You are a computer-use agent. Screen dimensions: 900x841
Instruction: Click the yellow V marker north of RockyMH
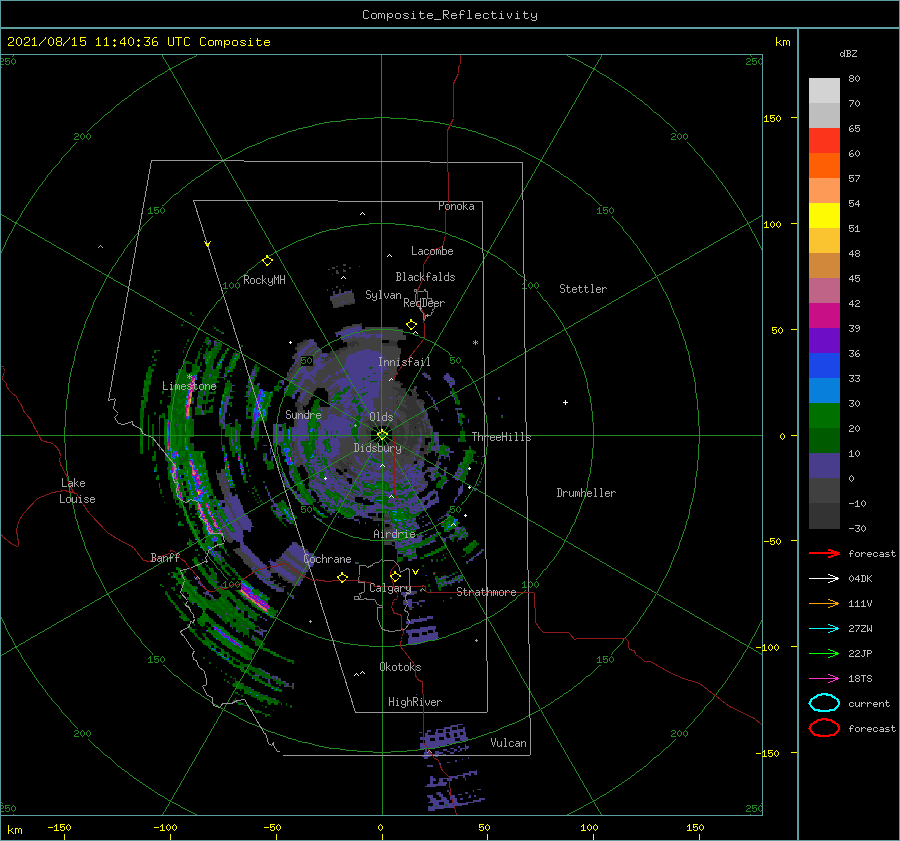tap(208, 244)
